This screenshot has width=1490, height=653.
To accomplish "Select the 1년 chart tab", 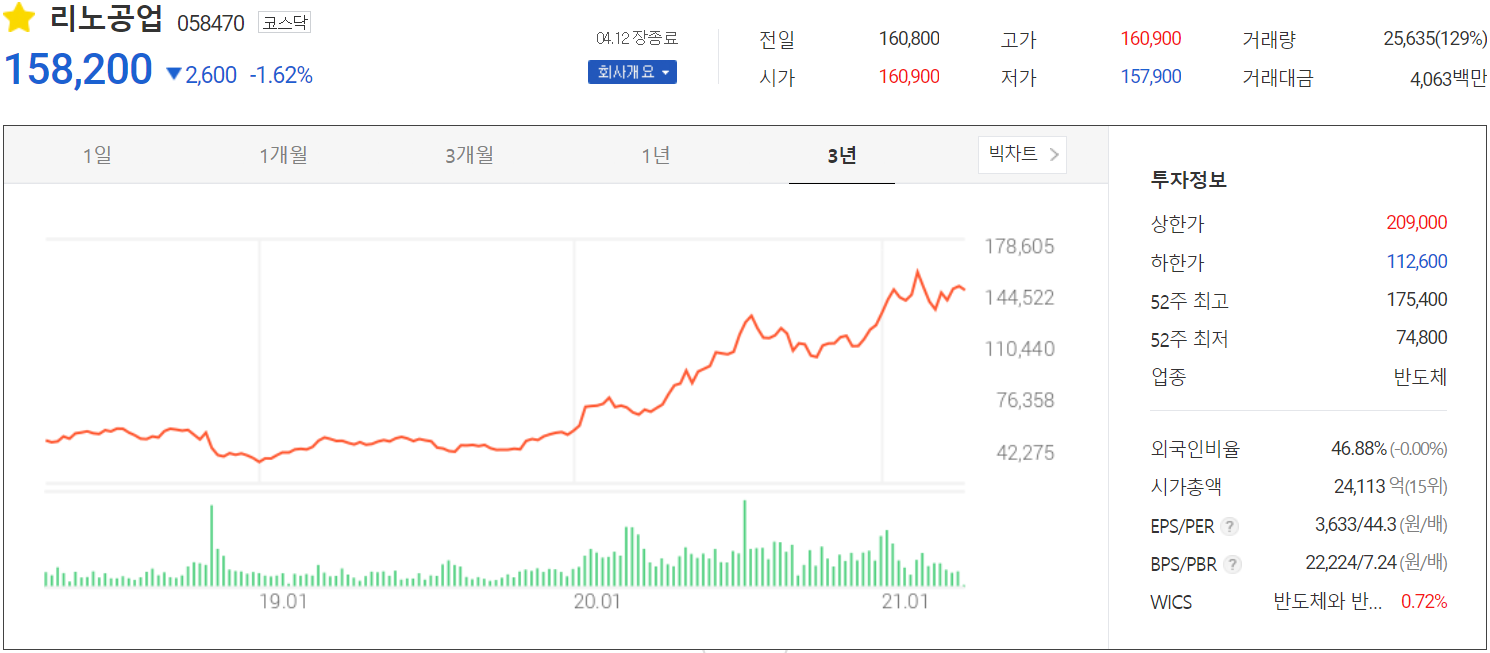I will point(655,155).
